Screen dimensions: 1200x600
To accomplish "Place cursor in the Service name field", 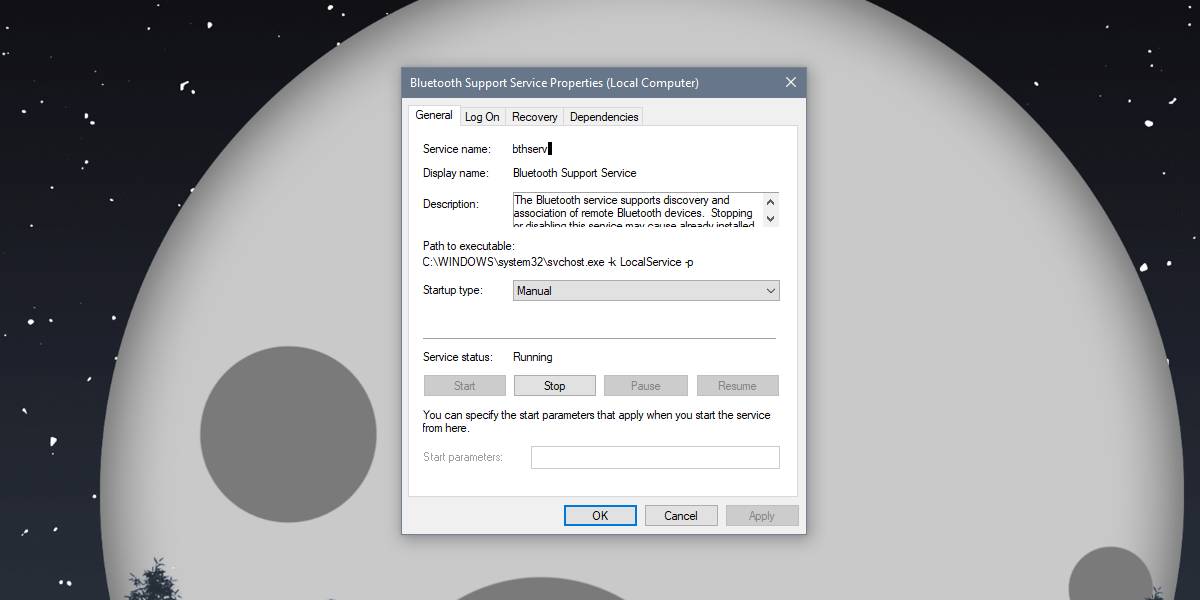I will coord(540,147).
